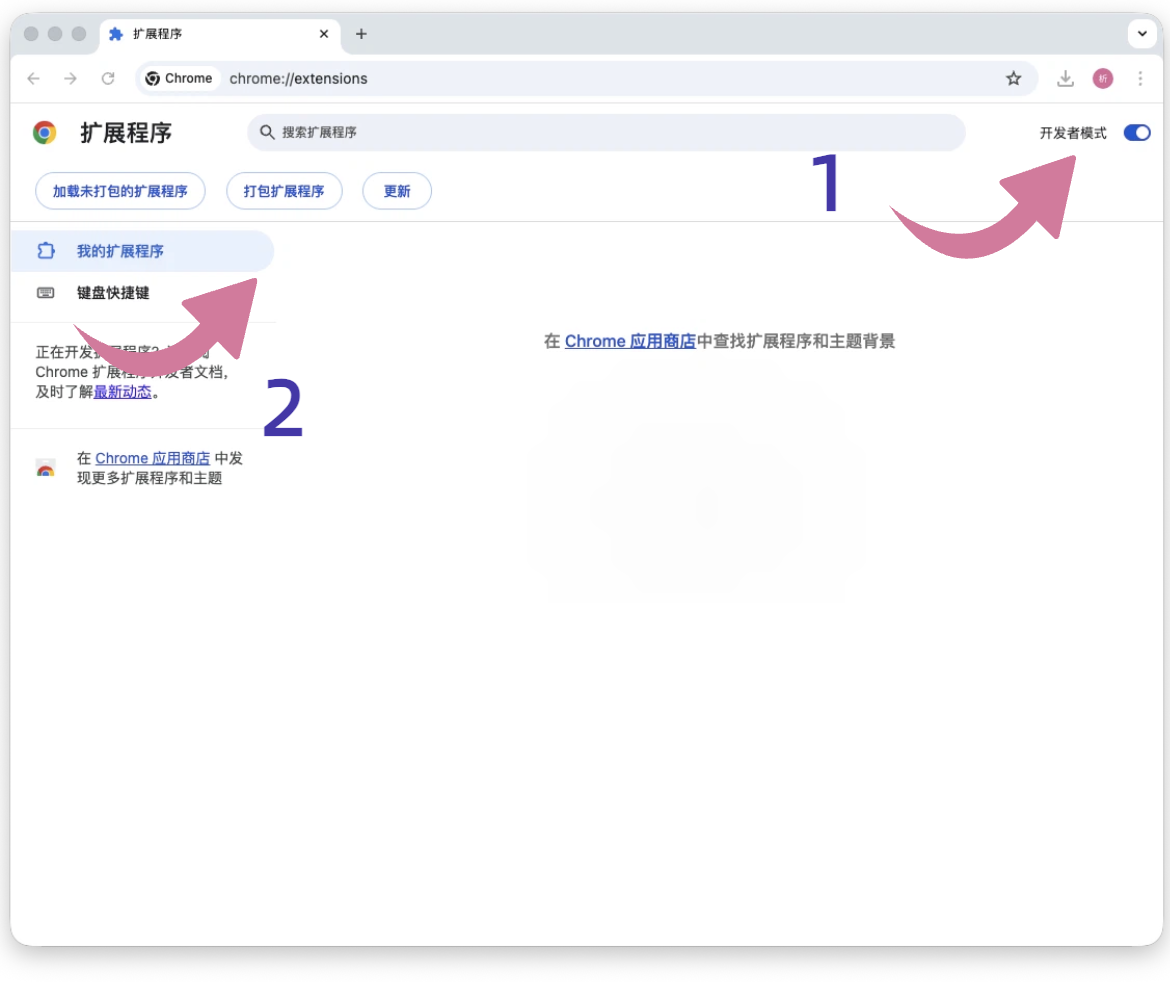Click the 更新 button

[397, 191]
